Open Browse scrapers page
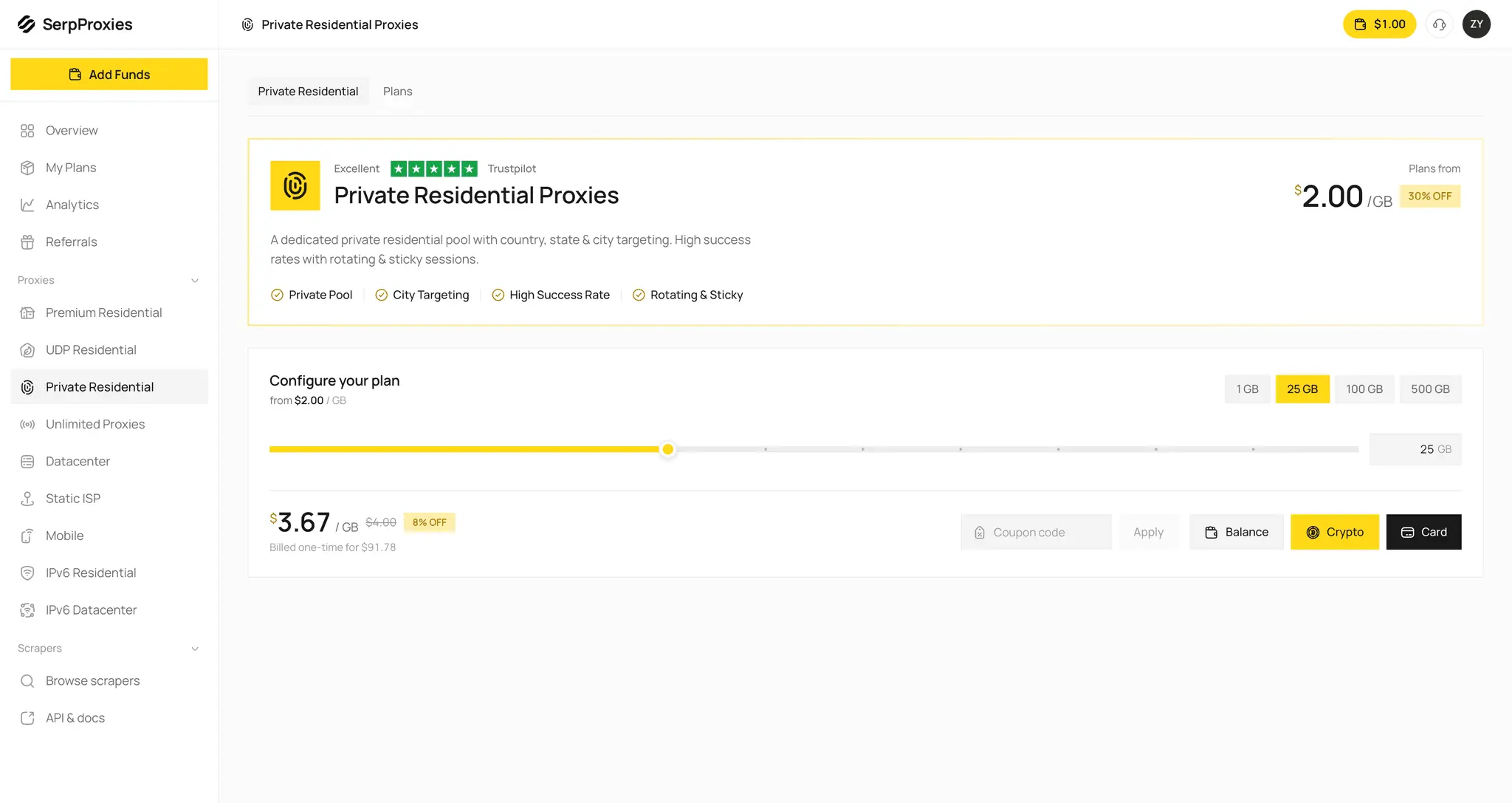 point(109,681)
